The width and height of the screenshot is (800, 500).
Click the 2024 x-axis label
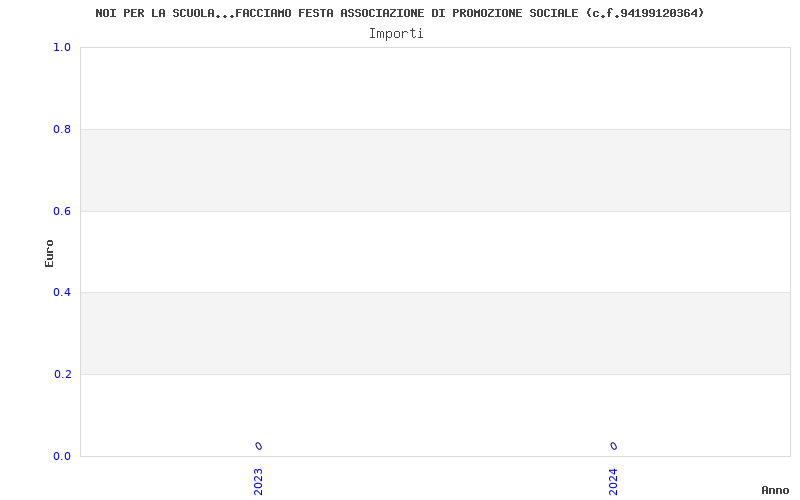point(613,481)
